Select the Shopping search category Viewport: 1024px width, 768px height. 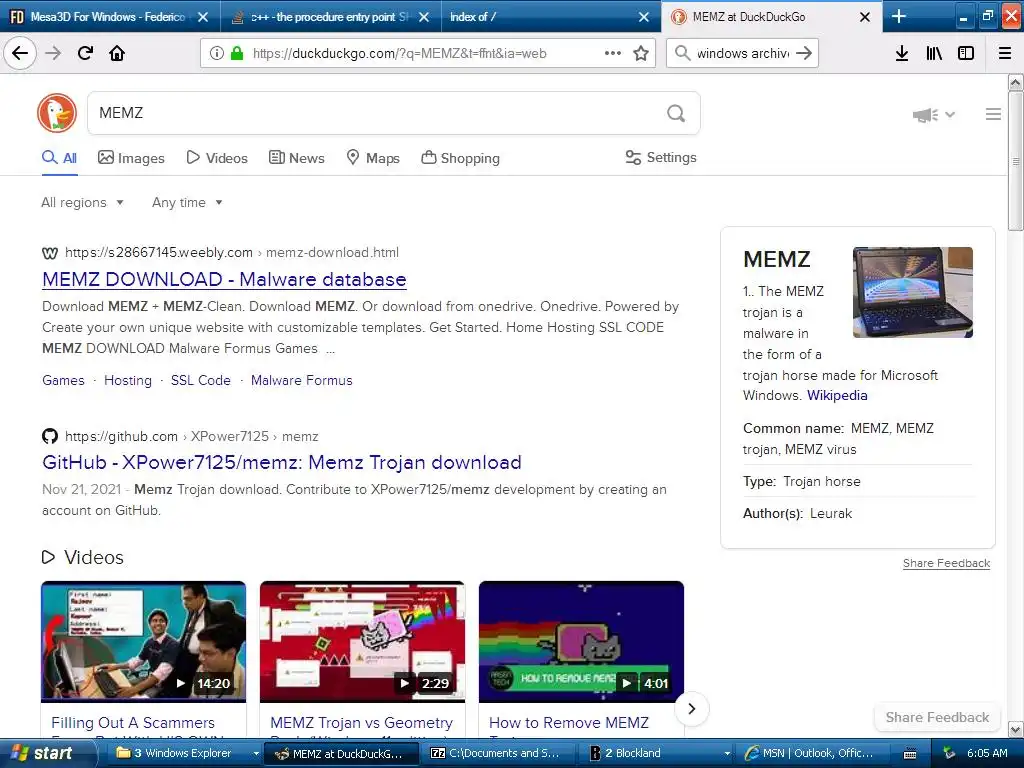click(460, 158)
